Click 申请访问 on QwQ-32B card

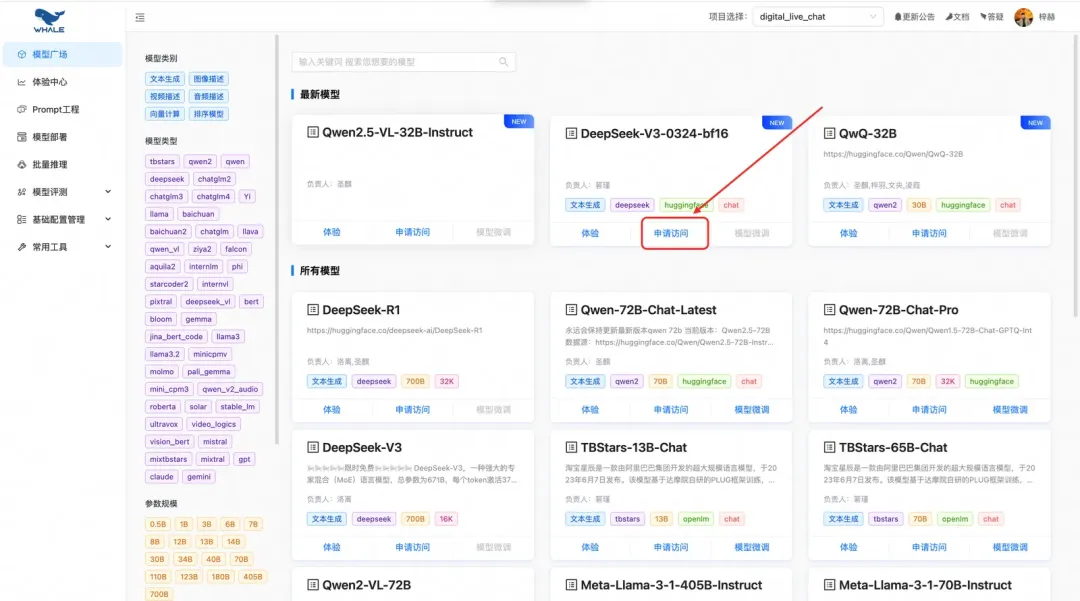click(x=929, y=233)
